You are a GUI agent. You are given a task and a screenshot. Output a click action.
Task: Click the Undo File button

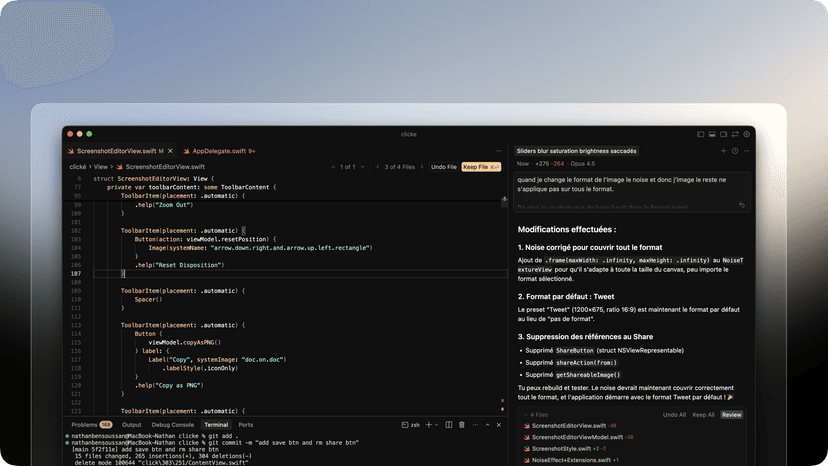coord(444,167)
